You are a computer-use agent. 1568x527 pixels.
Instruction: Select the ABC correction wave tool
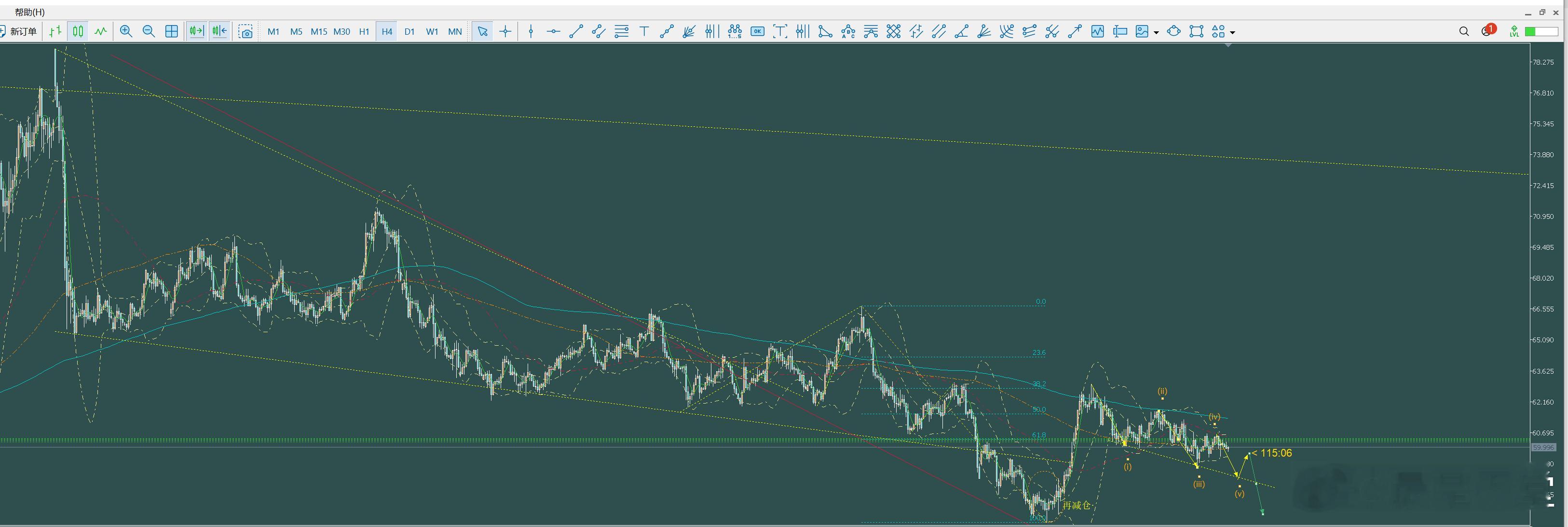coord(848,32)
